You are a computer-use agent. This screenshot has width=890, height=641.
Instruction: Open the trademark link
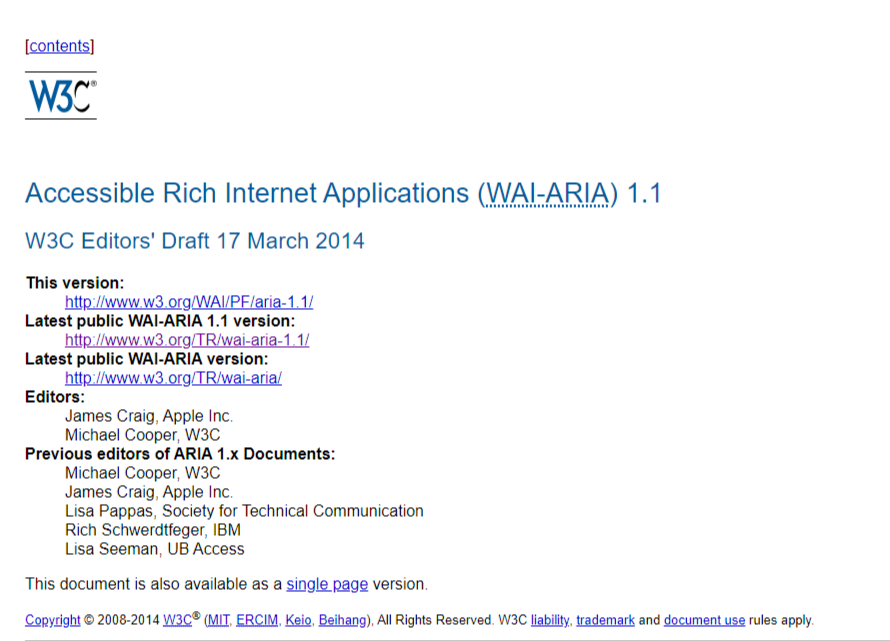[605, 621]
